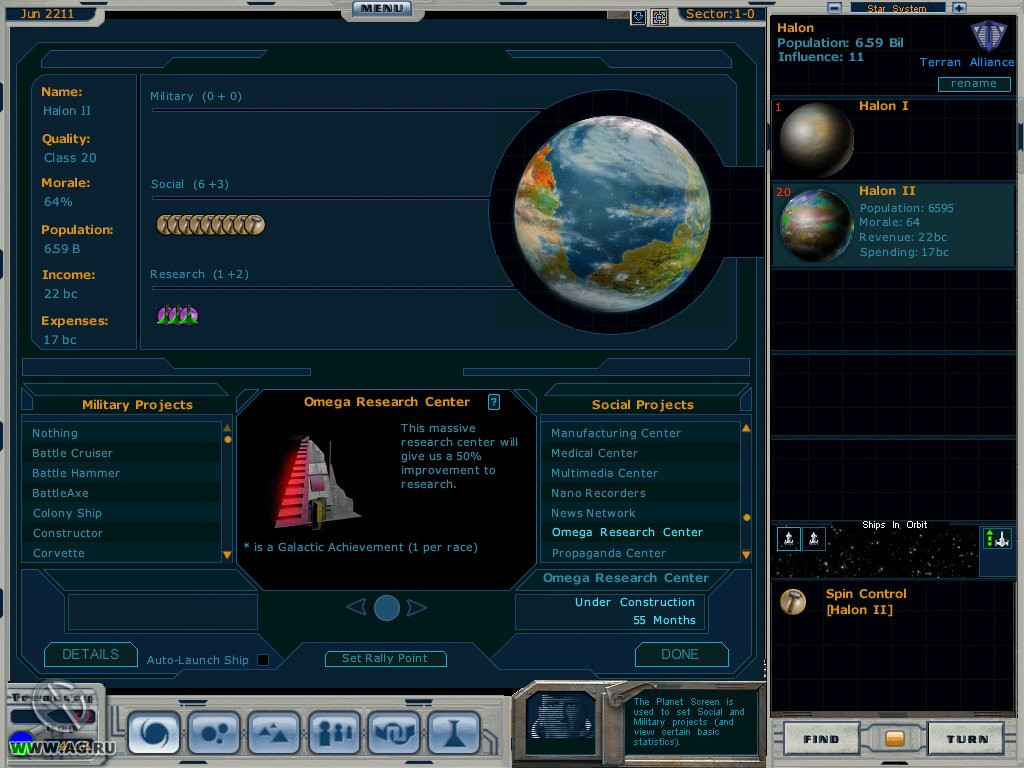
Task: Click the TURN button
Action: click(x=967, y=739)
